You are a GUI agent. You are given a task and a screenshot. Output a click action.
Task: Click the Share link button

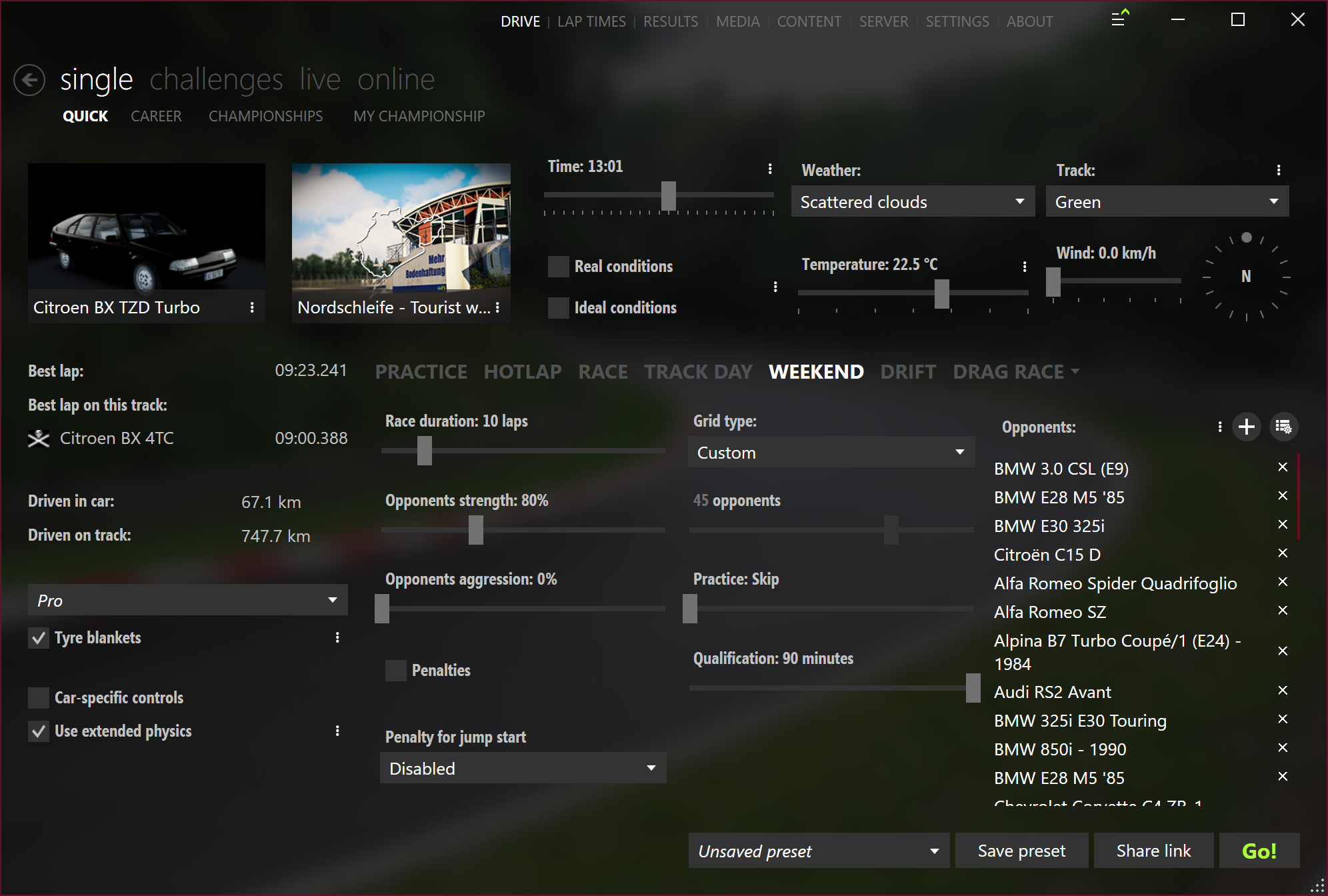1153,851
